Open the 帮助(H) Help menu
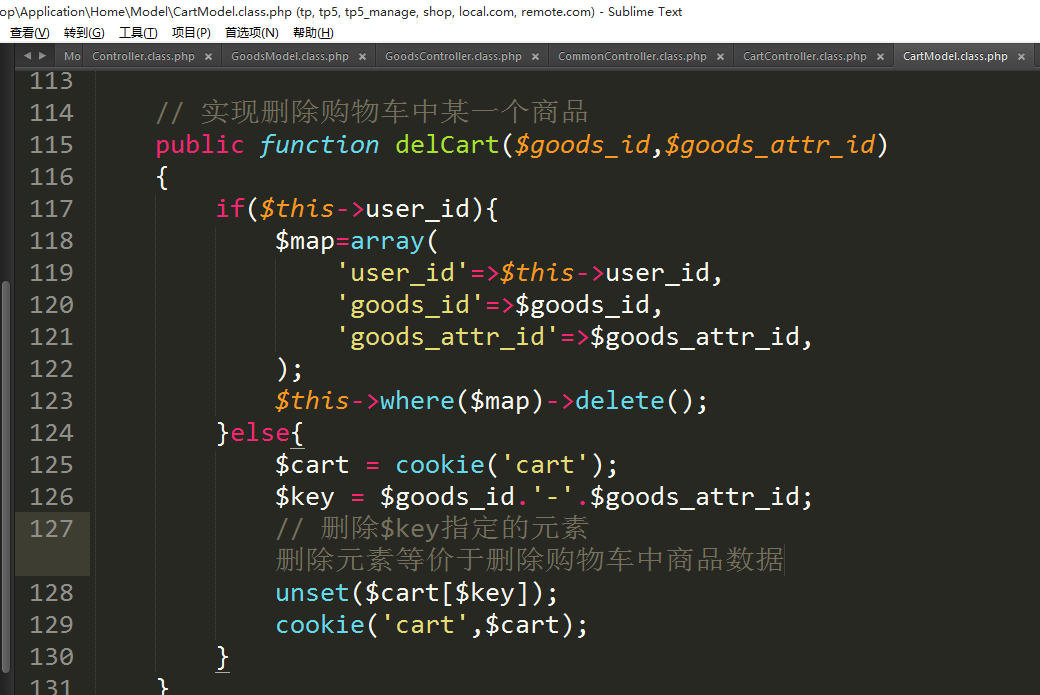Screen dimensions: 1040x695 (x=313, y=33)
